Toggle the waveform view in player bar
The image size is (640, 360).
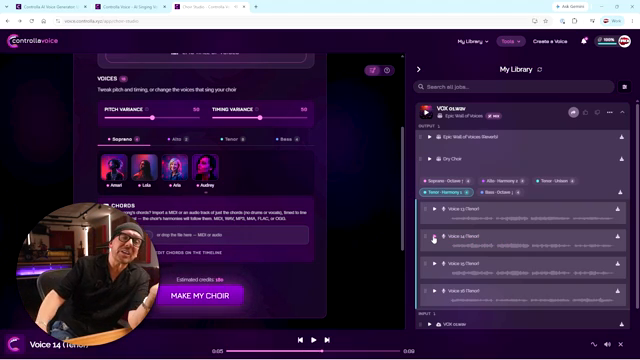pyautogui.click(x=594, y=344)
